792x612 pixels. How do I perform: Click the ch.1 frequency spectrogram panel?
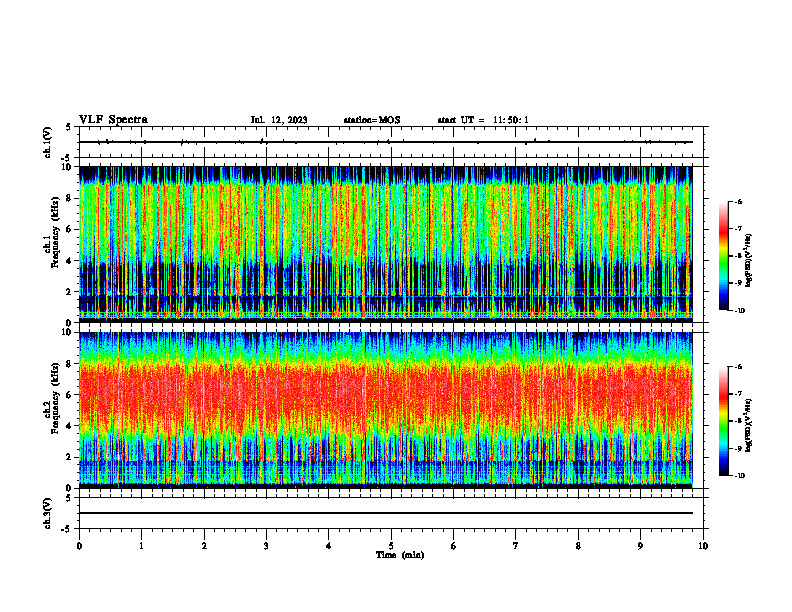(x=386, y=244)
